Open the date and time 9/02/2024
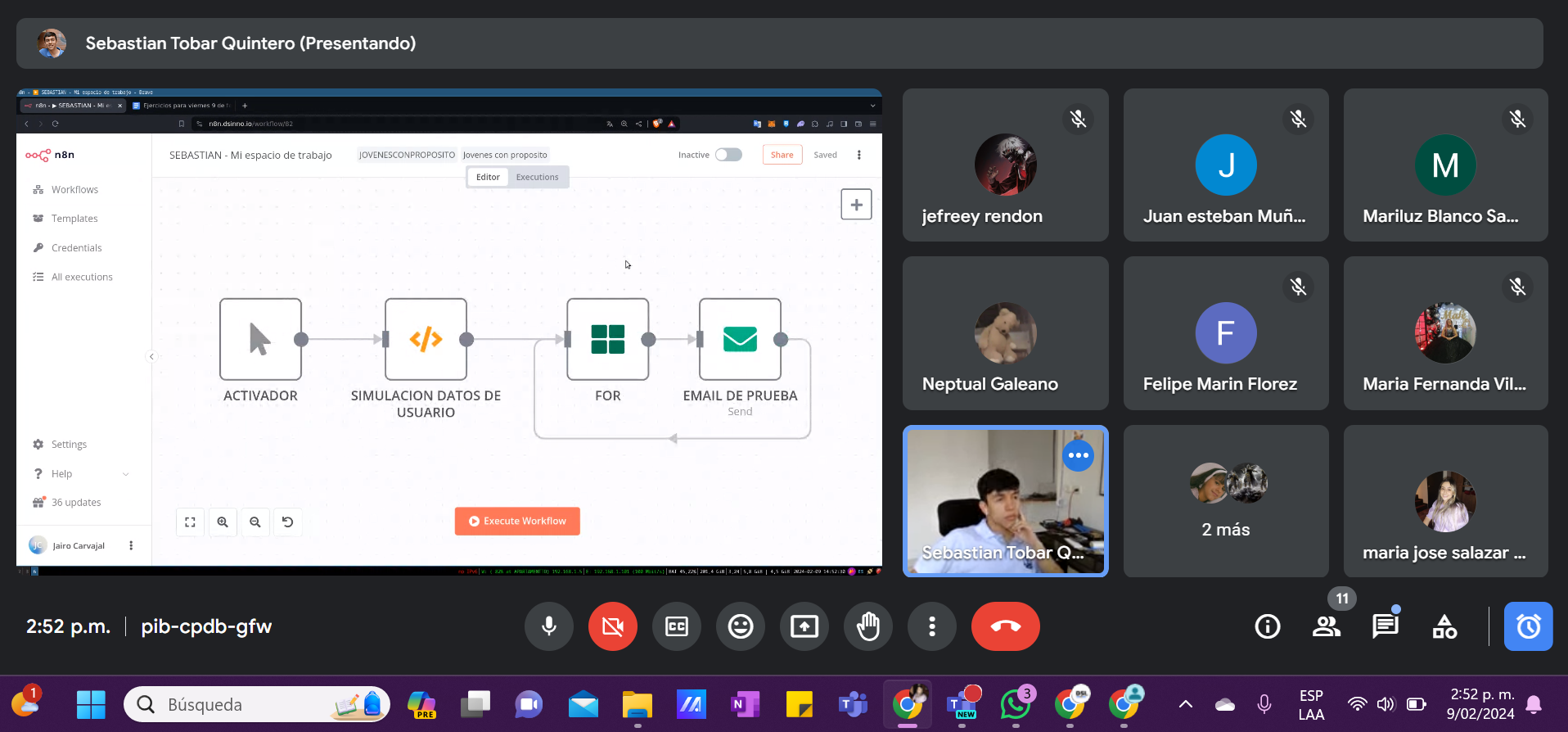The width and height of the screenshot is (1568, 732). 1480,704
